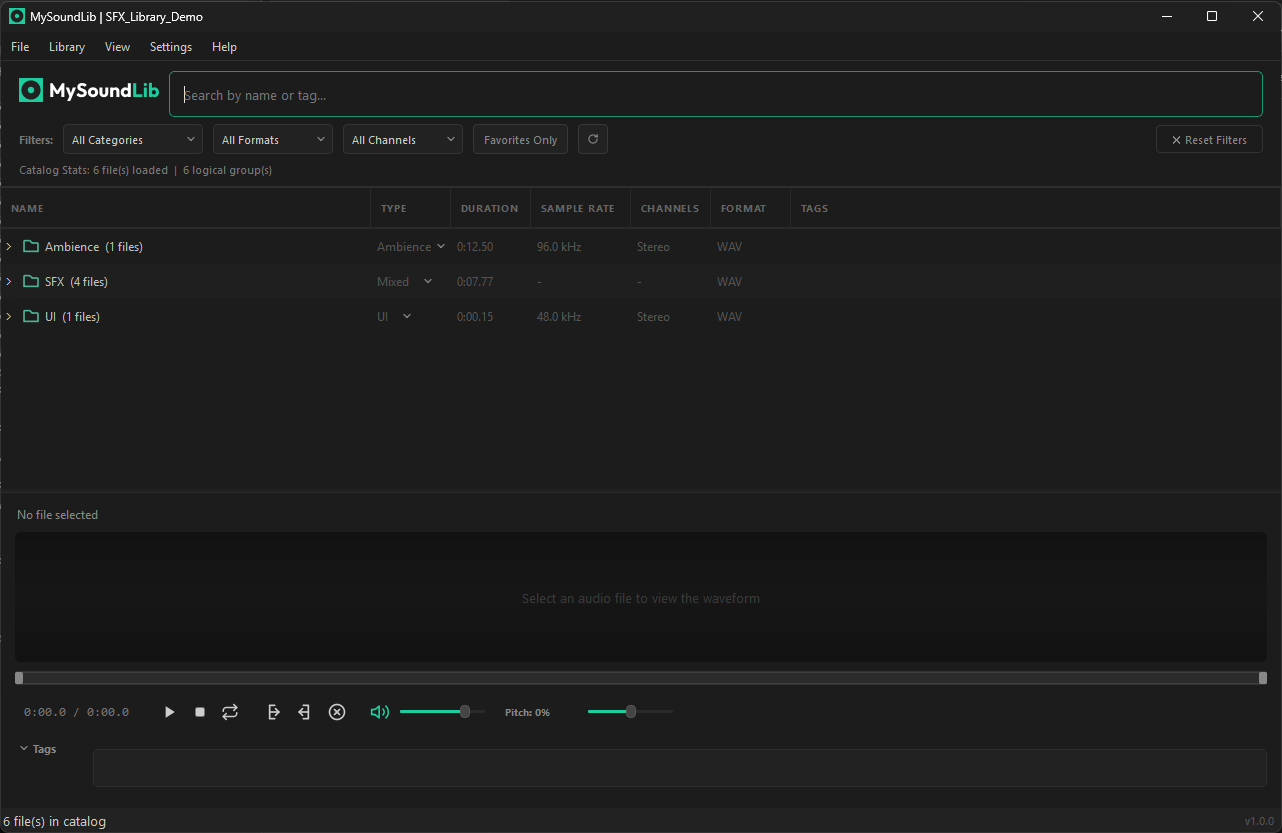The image size is (1282, 833).
Task: Click the v1.0.0 version label
Action: point(1260,822)
